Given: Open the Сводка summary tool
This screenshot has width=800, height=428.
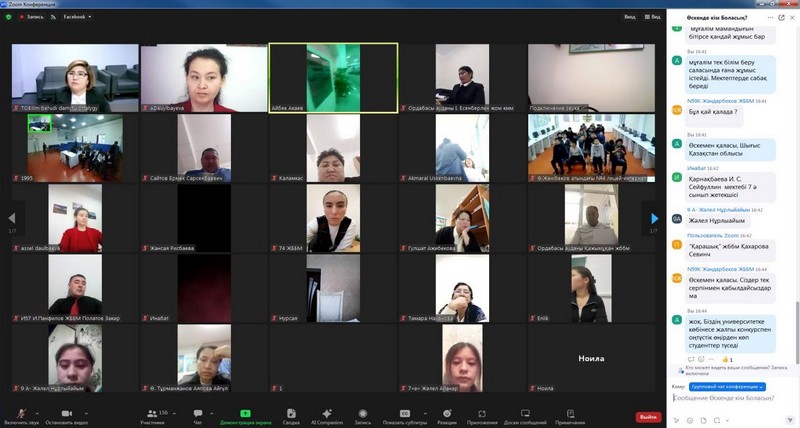Looking at the screenshot, I should pos(291,416).
